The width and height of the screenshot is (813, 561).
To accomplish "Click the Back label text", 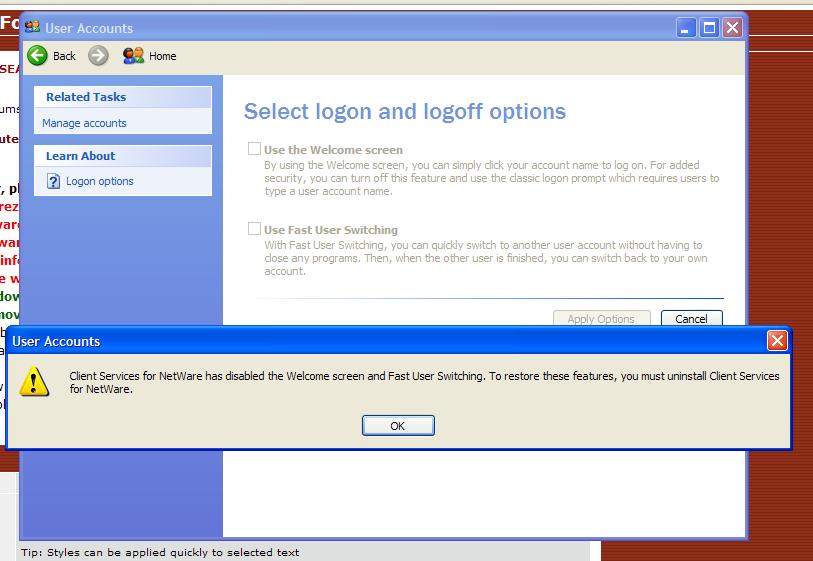I will click(x=64, y=56).
